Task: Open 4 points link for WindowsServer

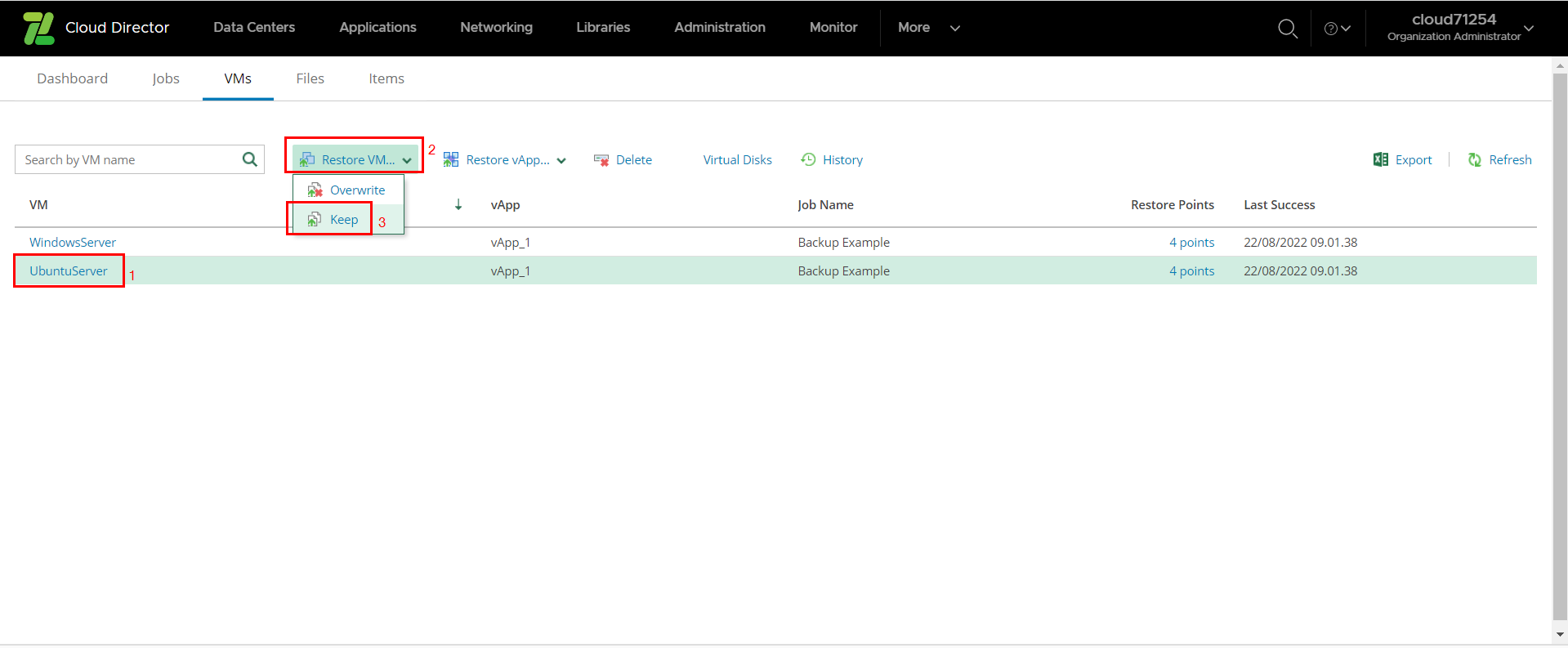Action: 1191,242
